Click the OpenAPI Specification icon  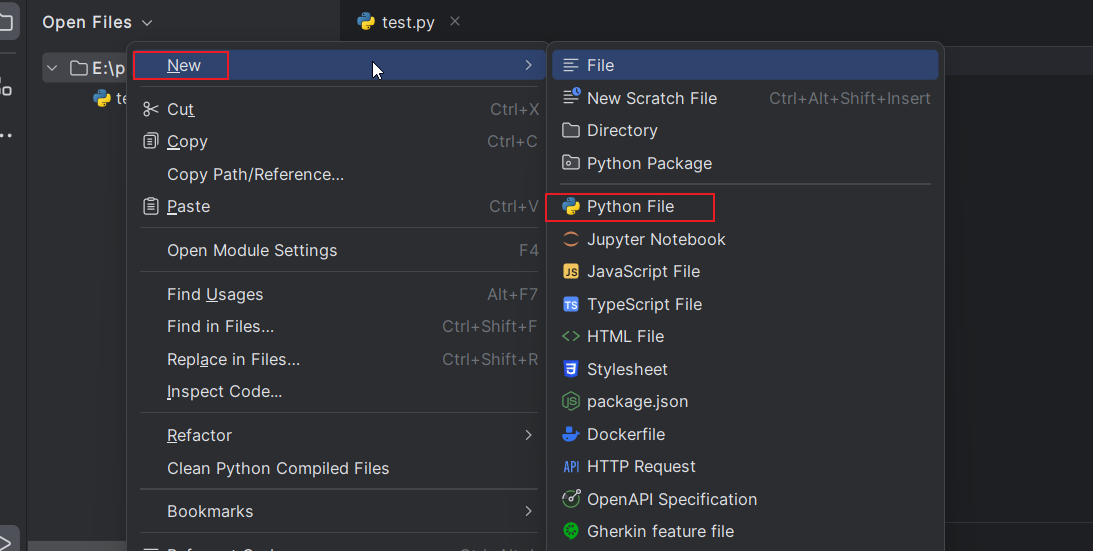point(571,499)
